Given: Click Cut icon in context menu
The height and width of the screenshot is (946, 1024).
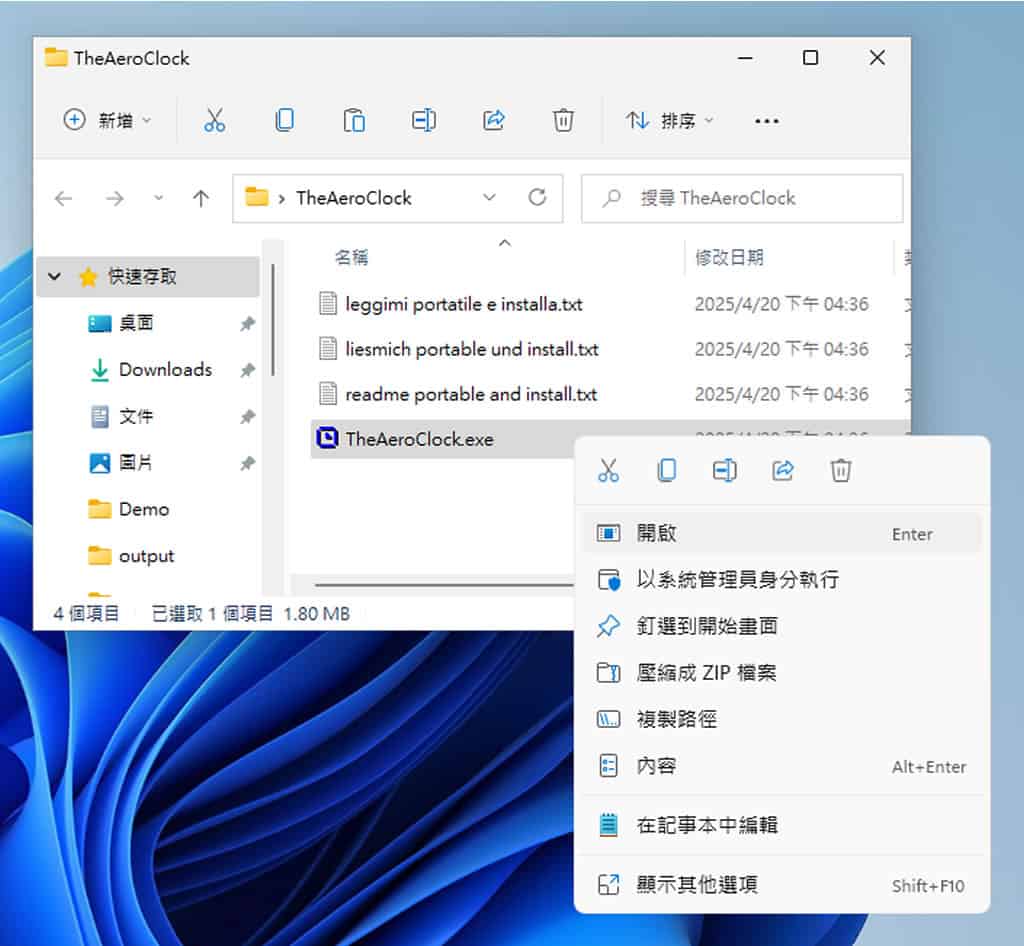Looking at the screenshot, I should coord(608,470).
